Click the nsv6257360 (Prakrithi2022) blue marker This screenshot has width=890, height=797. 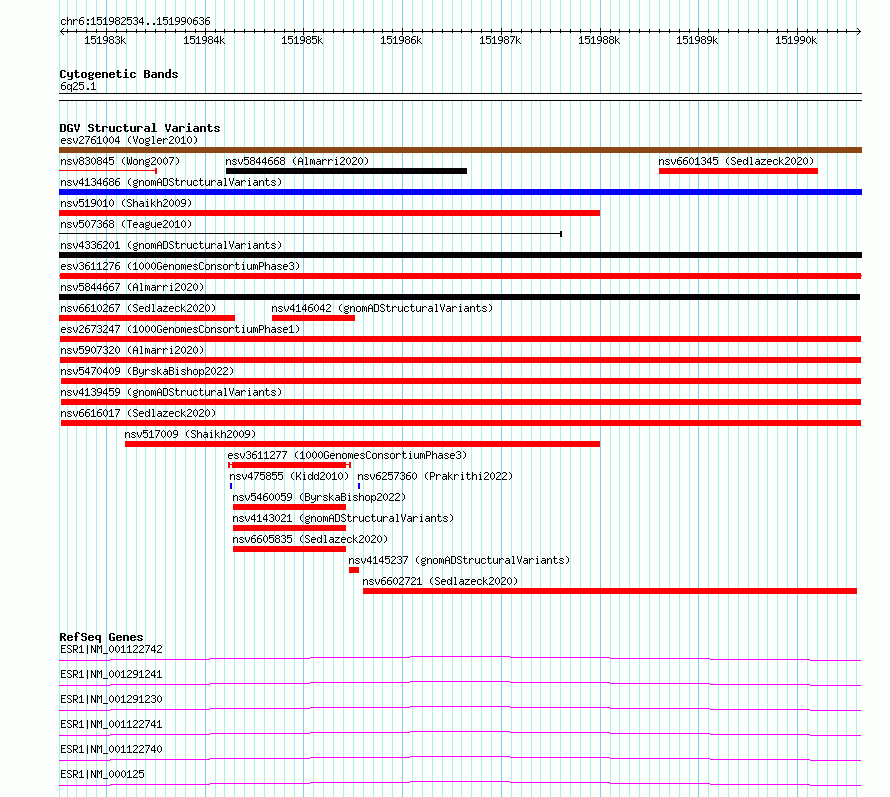click(x=359, y=486)
